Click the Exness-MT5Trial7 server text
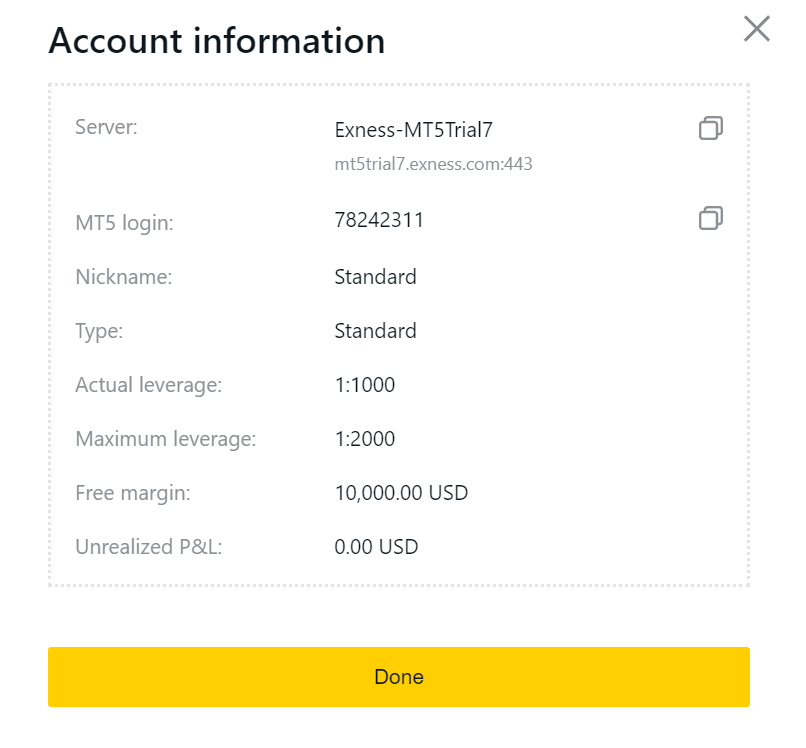This screenshot has height=748, width=806. 413,130
